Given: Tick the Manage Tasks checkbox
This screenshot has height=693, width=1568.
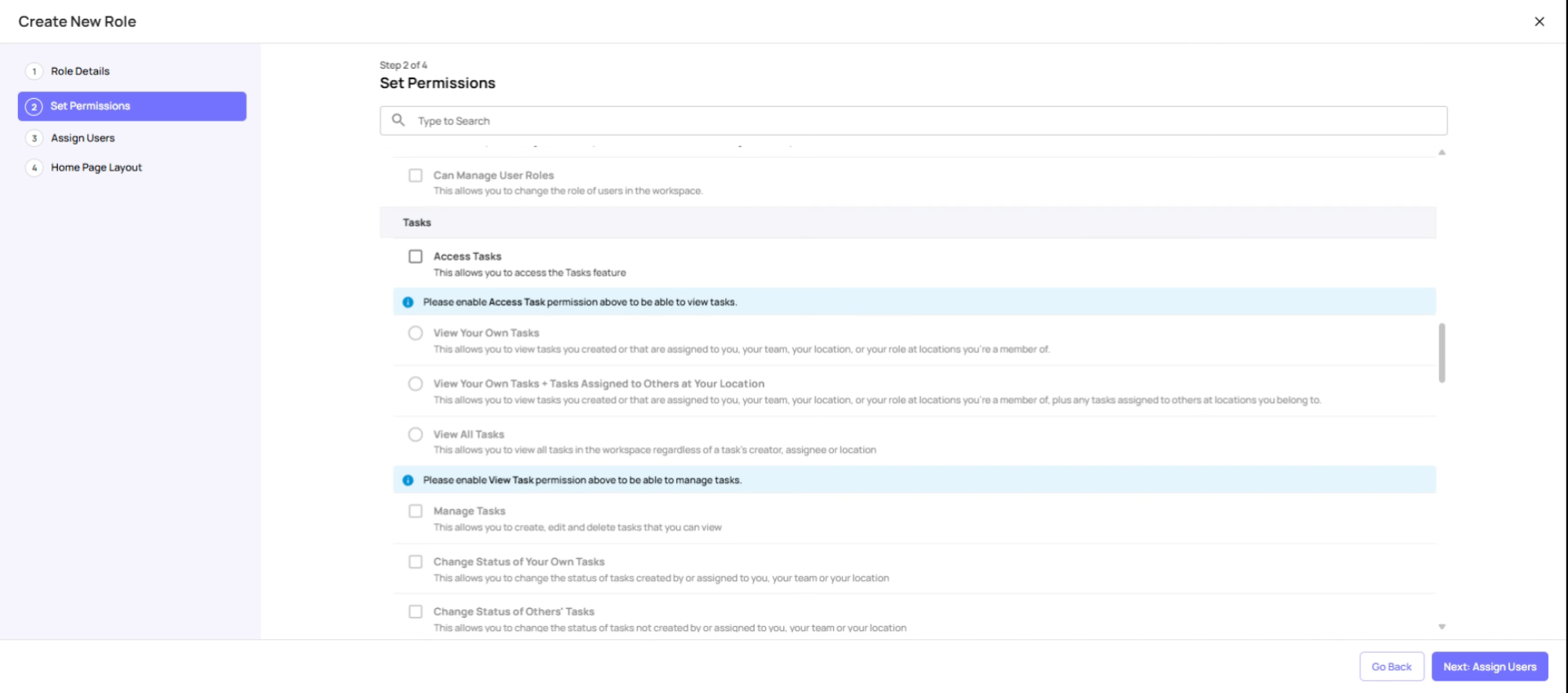Looking at the screenshot, I should 416,512.
